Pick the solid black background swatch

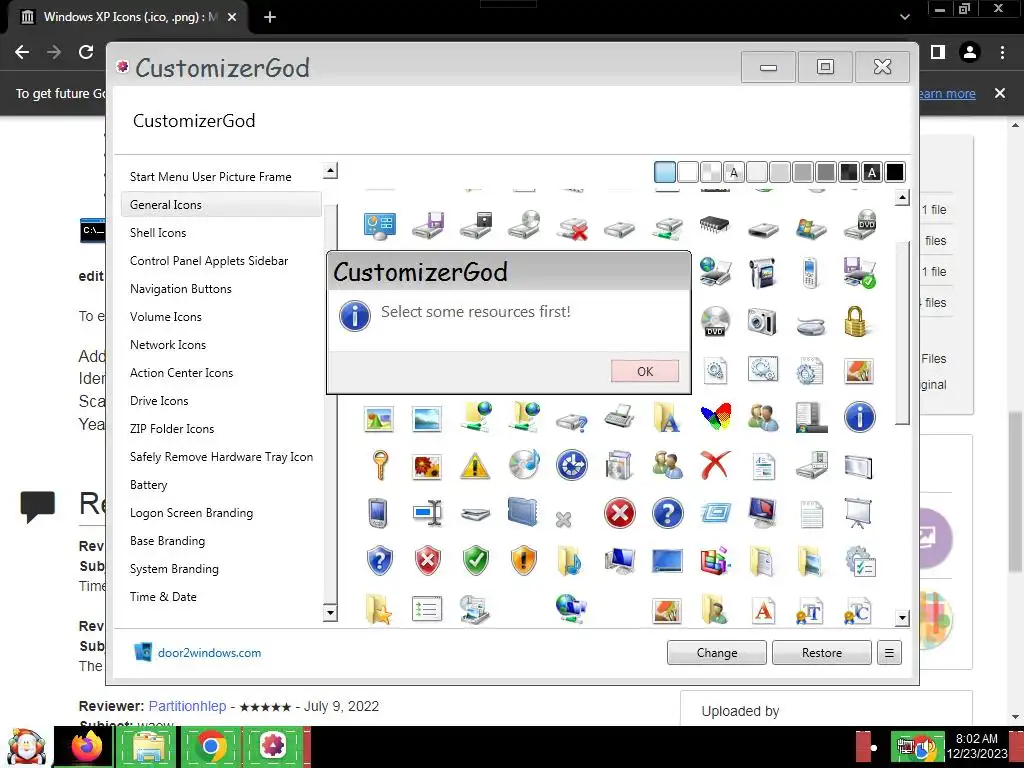895,172
